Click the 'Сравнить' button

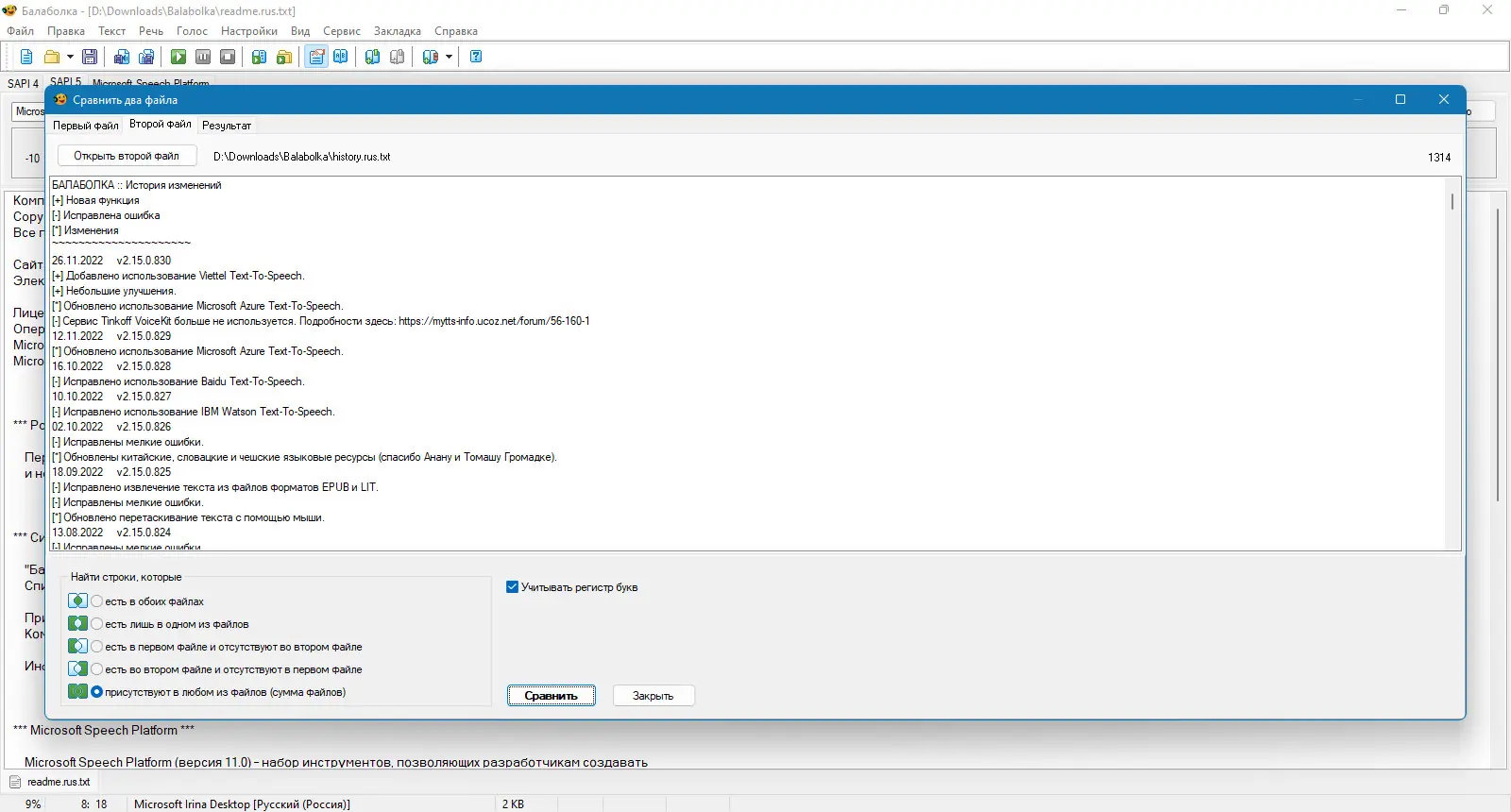[x=552, y=696]
